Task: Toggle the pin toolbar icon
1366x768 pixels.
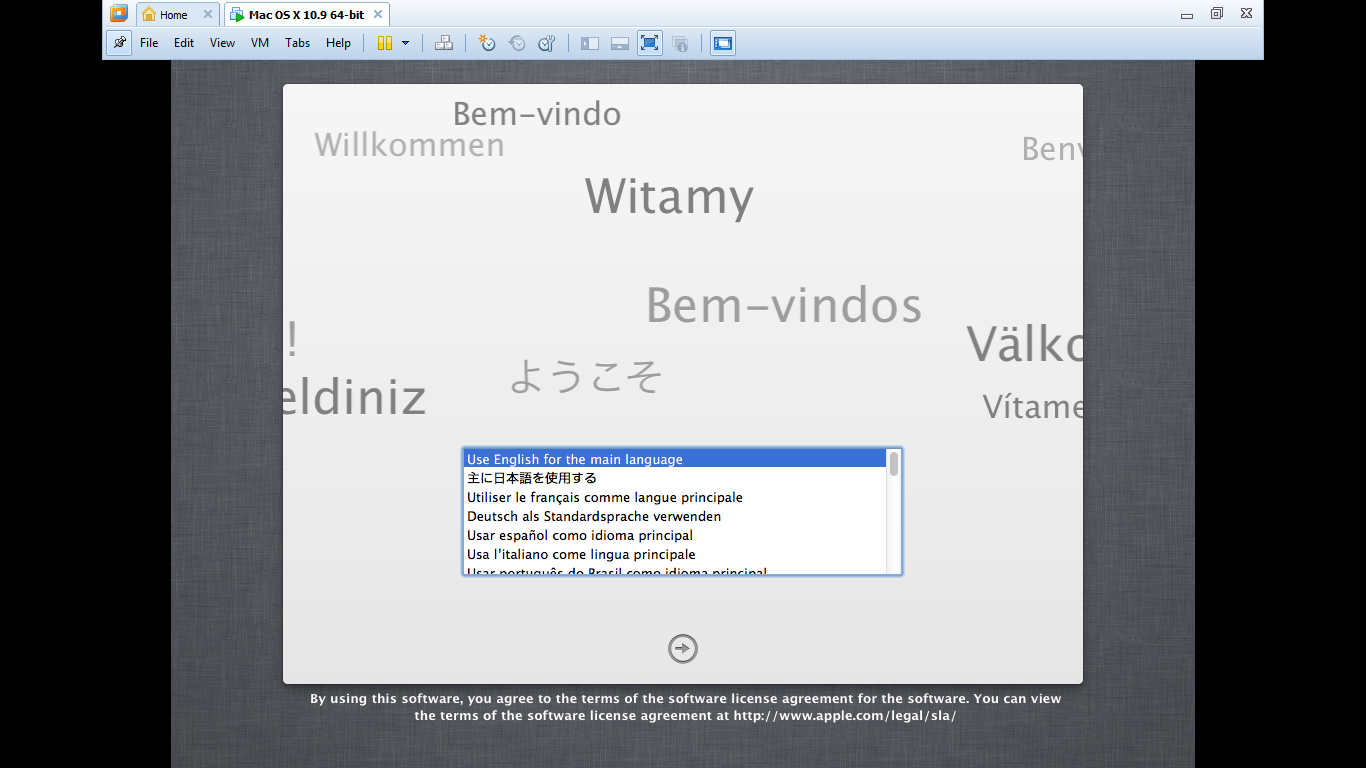Action: pyautogui.click(x=119, y=43)
